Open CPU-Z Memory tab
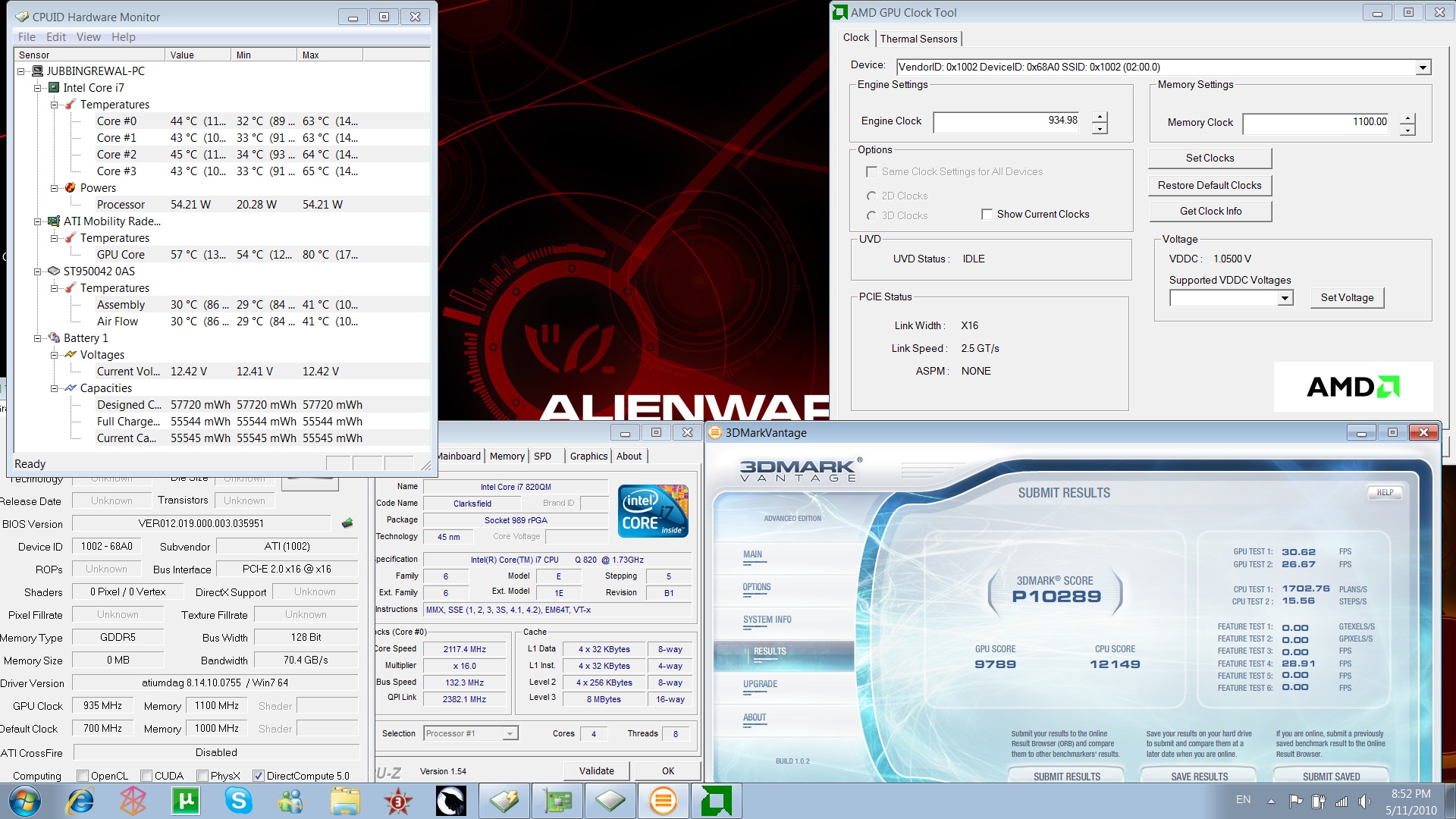Image resolution: width=1456 pixels, height=819 pixels. (507, 456)
